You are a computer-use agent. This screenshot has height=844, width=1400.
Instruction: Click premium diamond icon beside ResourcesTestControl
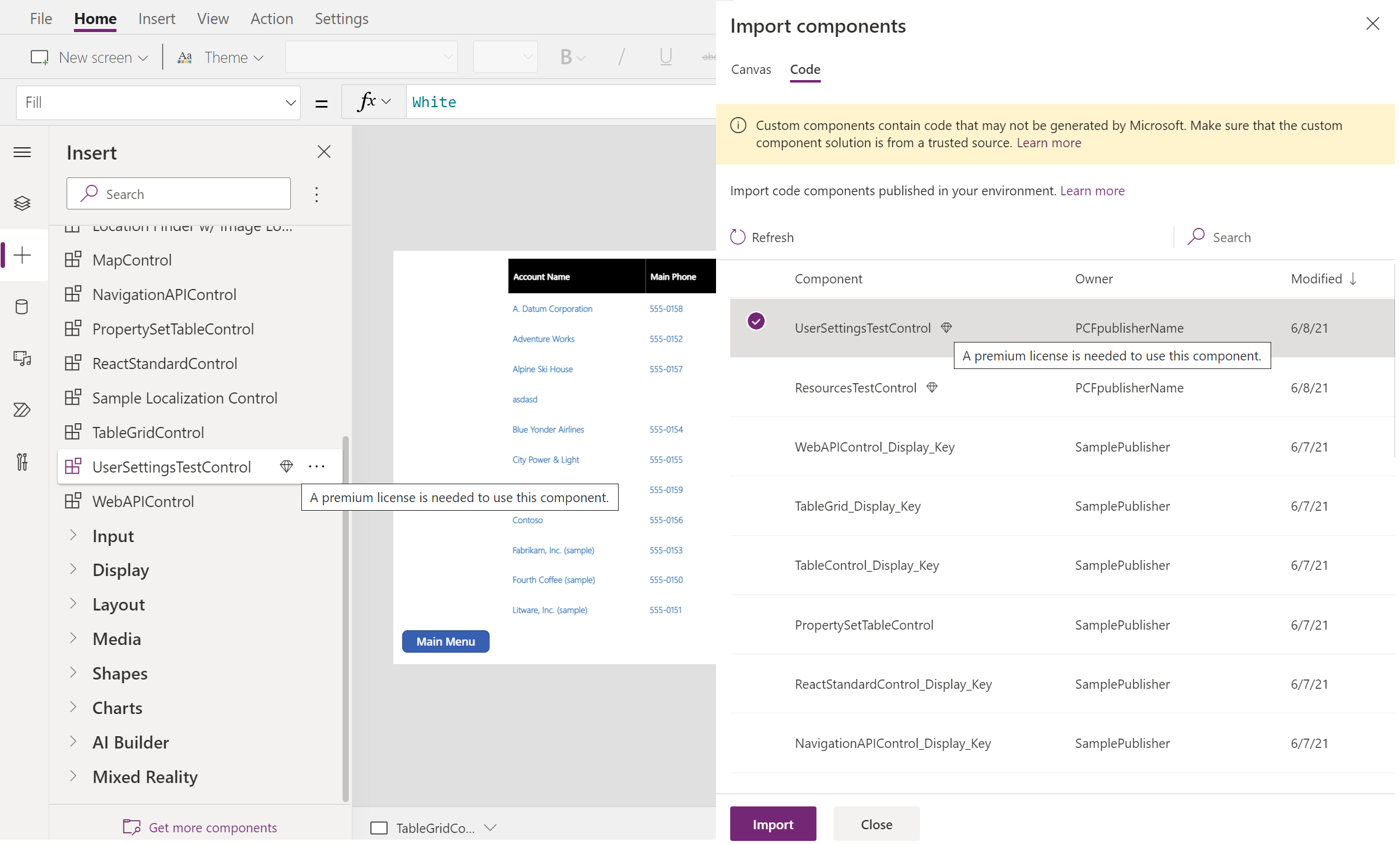[932, 388]
